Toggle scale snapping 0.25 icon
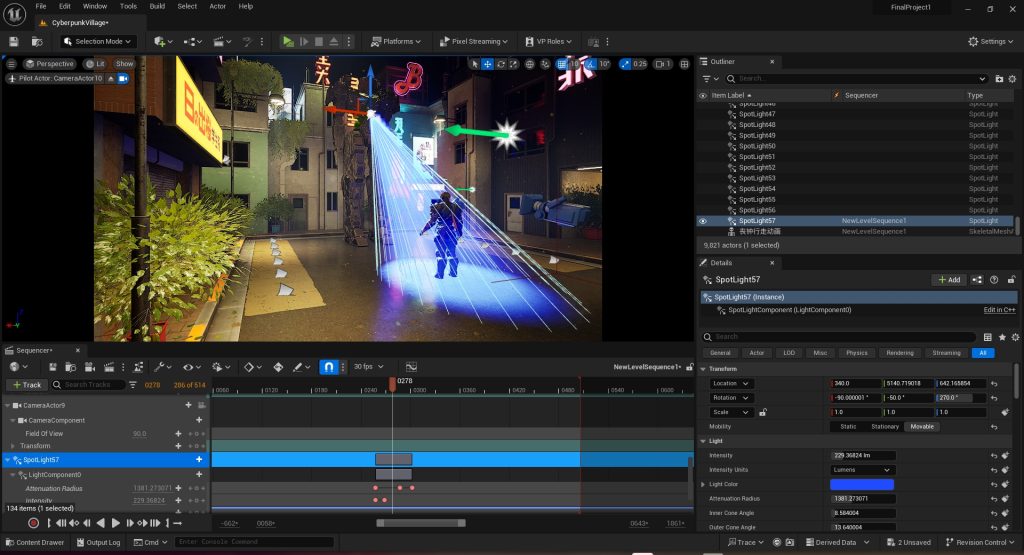Screen dimensions: 1024x555 pos(625,64)
